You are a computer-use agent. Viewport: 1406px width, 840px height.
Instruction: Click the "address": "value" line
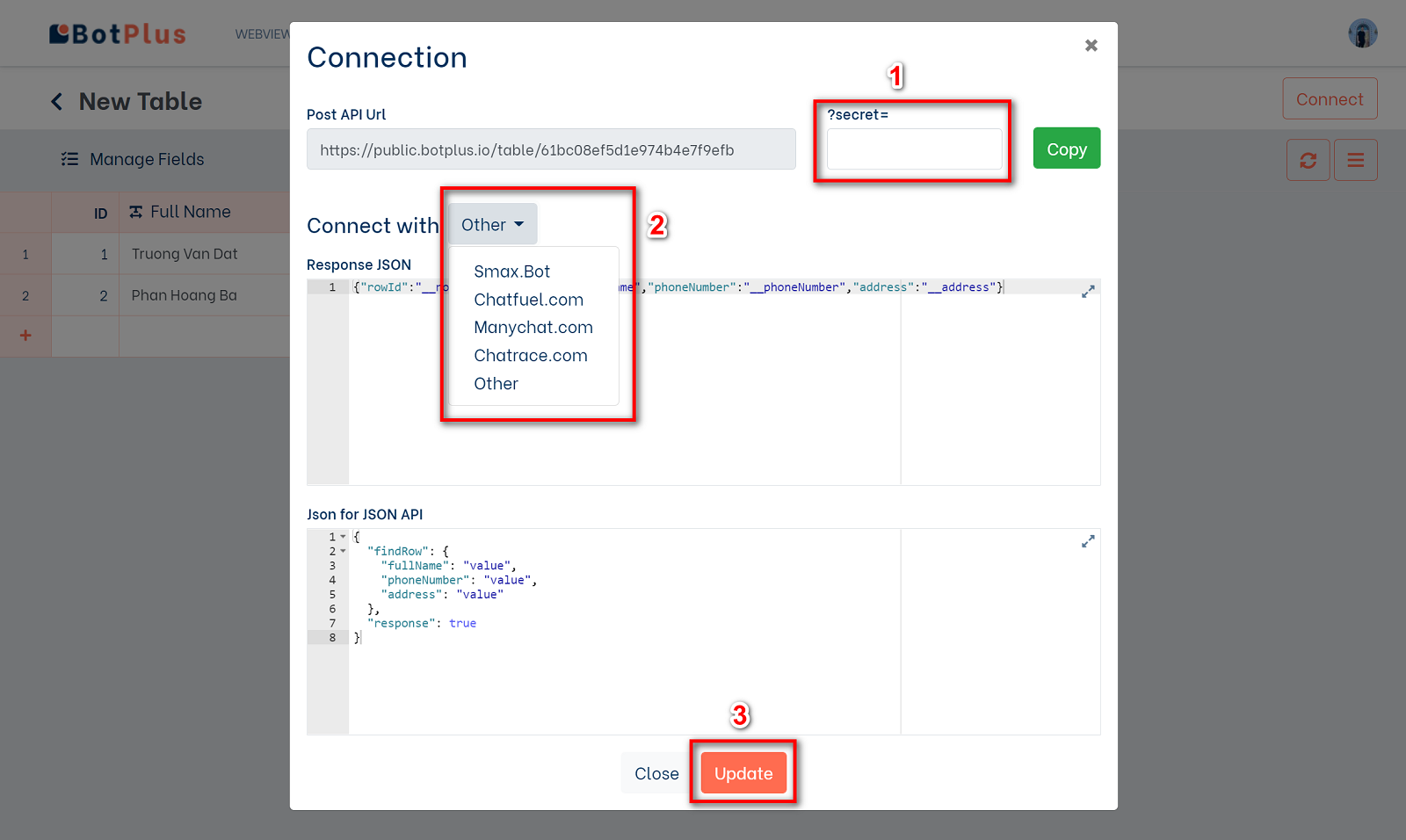[x=442, y=595]
